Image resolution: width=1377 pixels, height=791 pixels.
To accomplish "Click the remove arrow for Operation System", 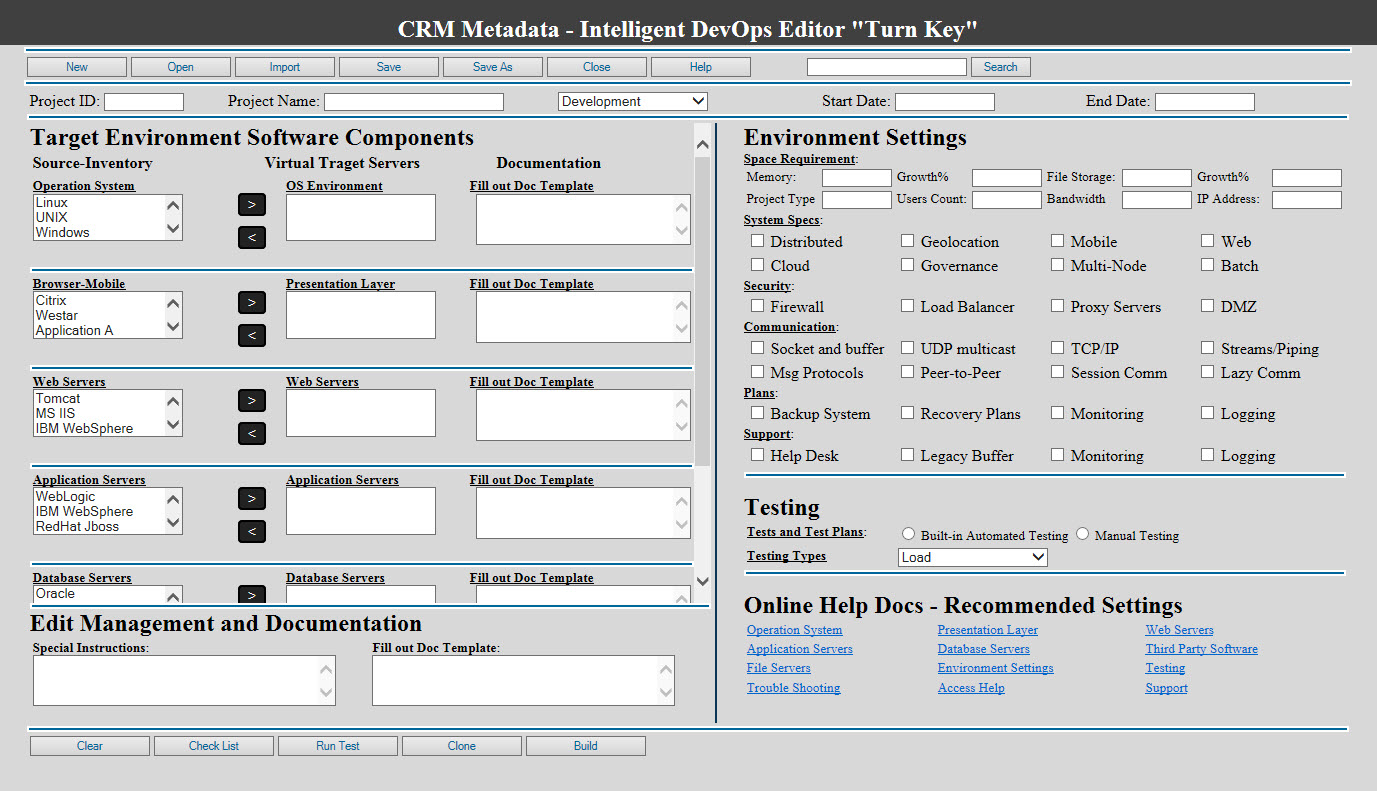I will [252, 237].
